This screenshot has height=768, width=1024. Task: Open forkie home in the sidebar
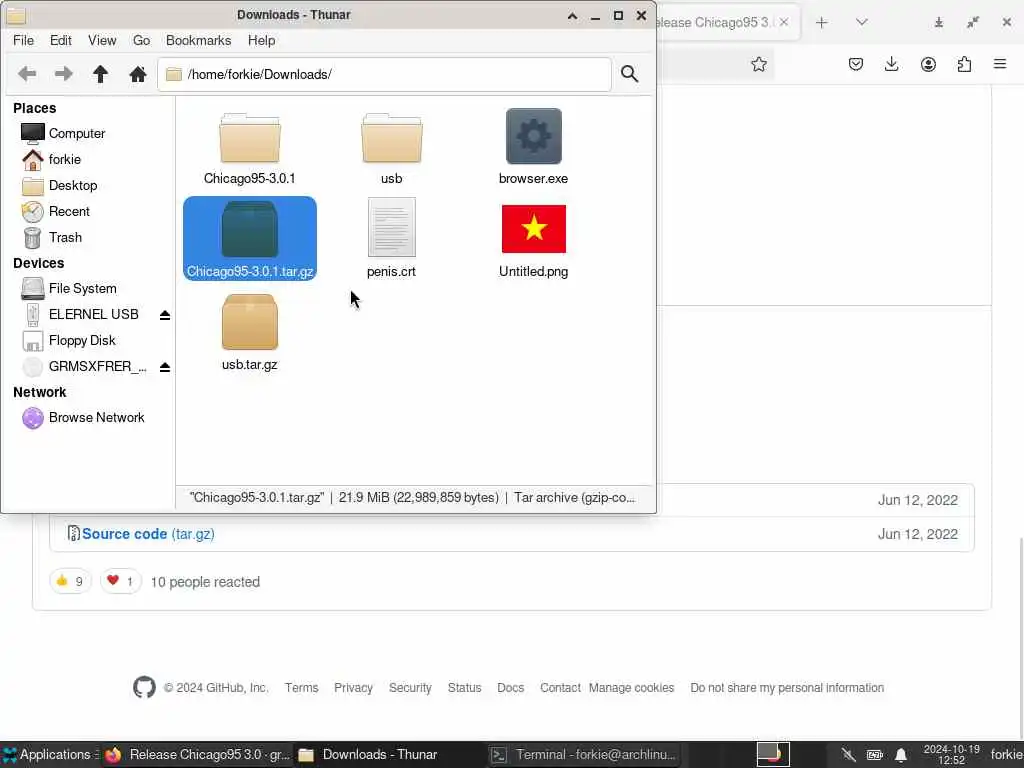(x=65, y=159)
